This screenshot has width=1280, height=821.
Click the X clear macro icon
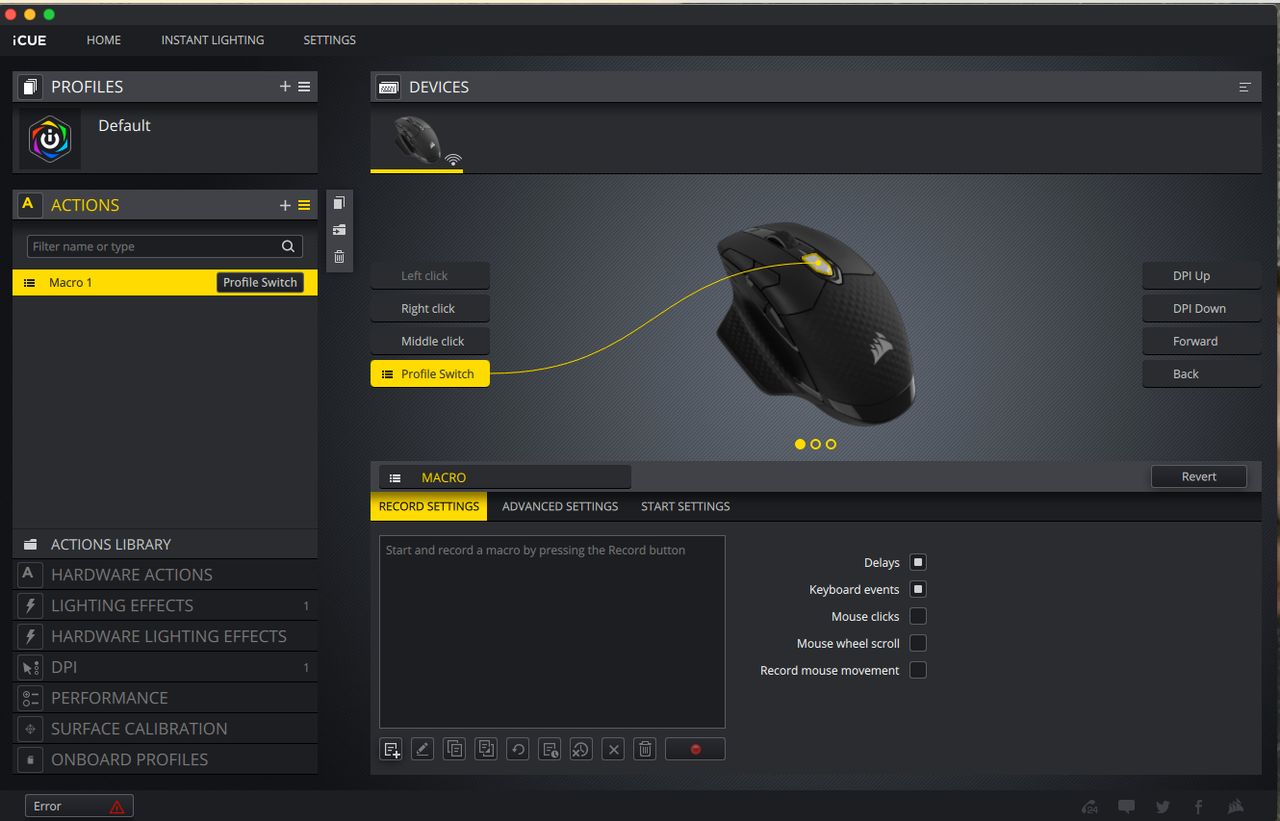click(614, 749)
